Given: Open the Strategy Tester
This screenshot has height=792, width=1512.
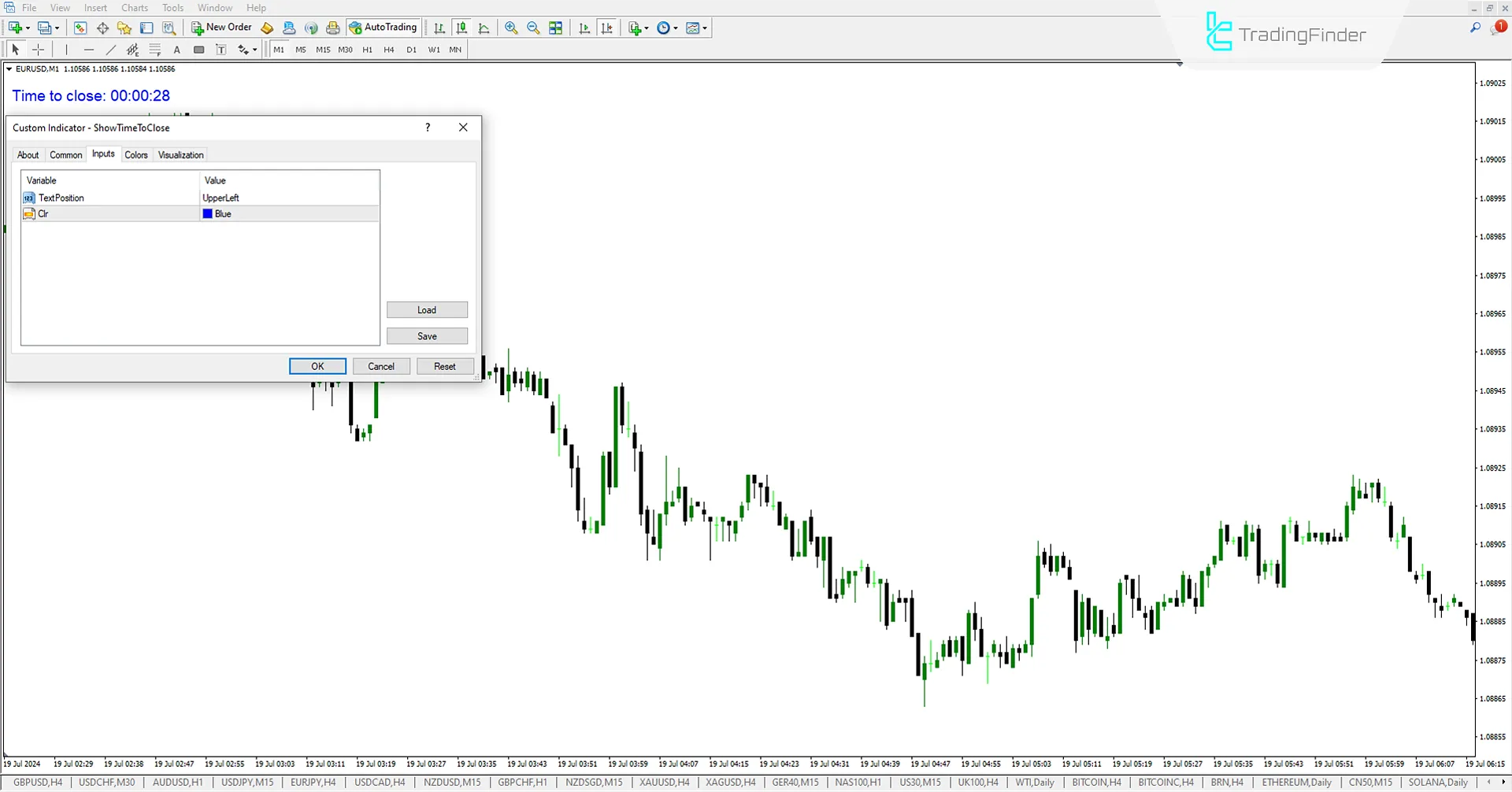Looking at the screenshot, I should point(169,28).
